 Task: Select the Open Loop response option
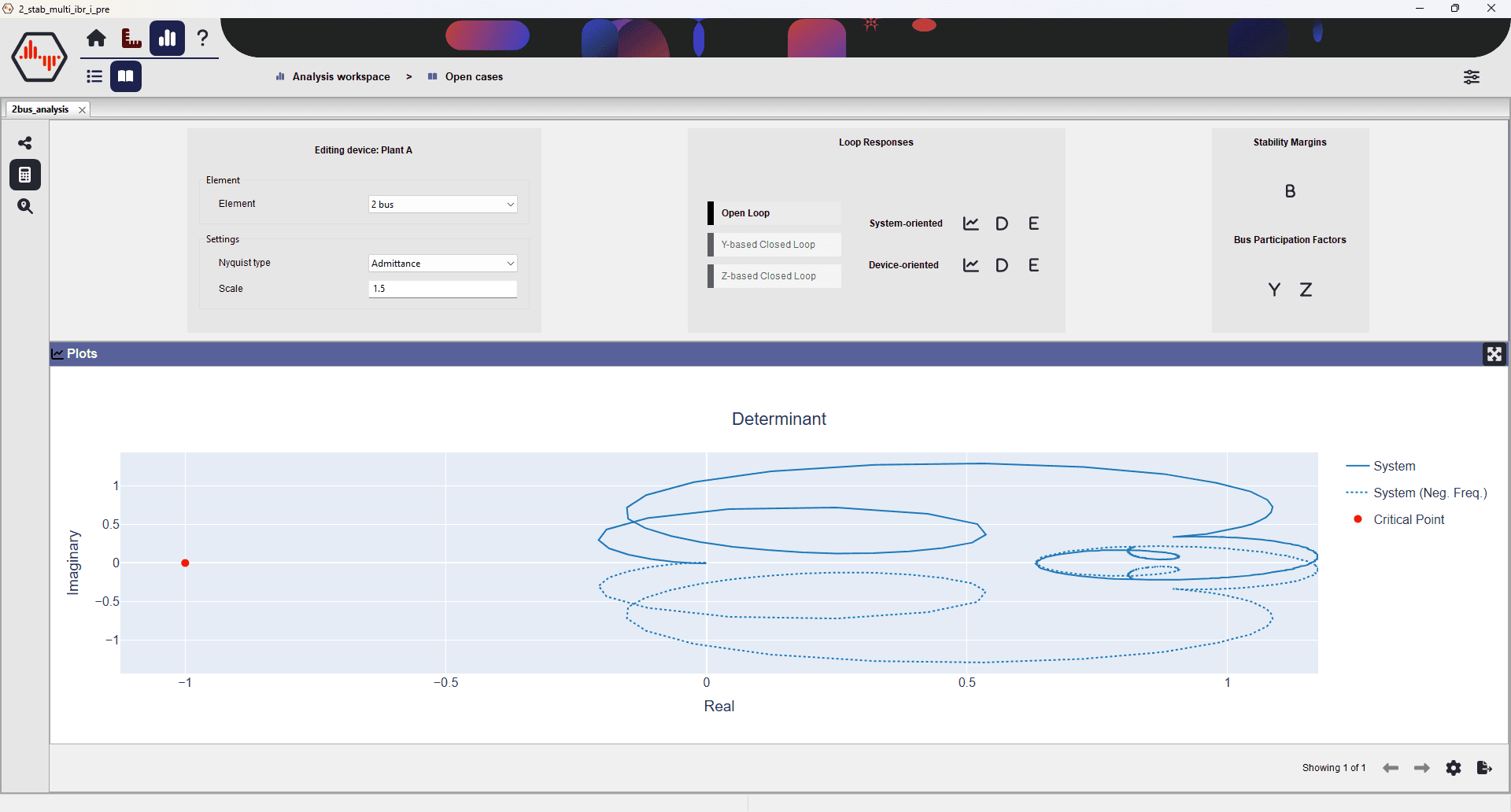coord(774,212)
